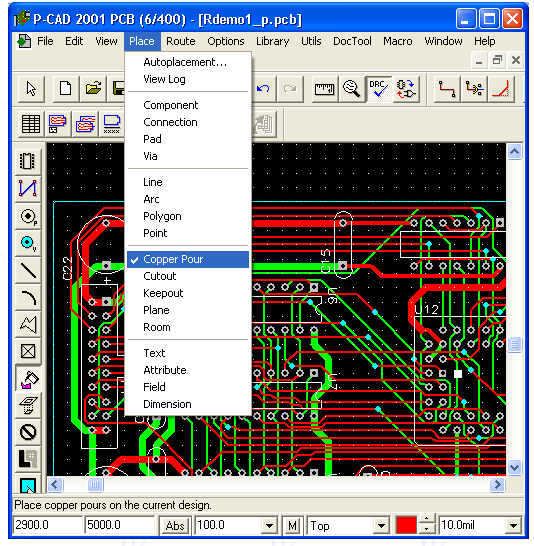The image size is (534, 546).
Task: Select the Place Pad tool
Action: tap(28, 216)
